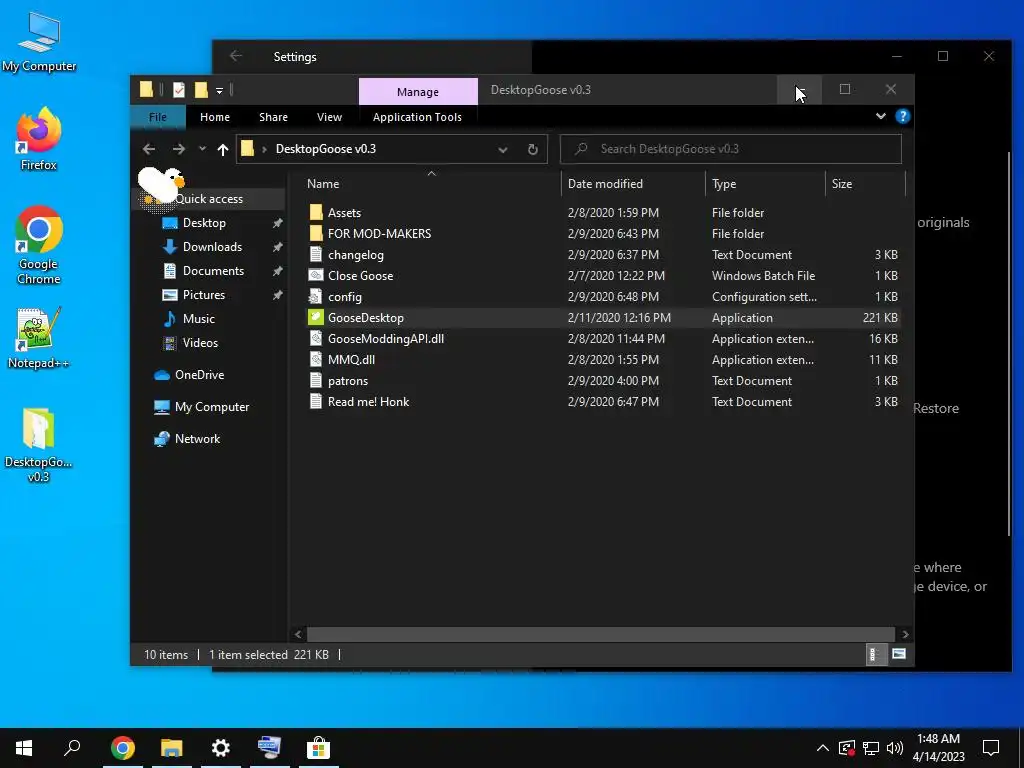Sort by the Type column header
Image resolution: width=1024 pixels, height=768 pixels.
click(x=765, y=184)
